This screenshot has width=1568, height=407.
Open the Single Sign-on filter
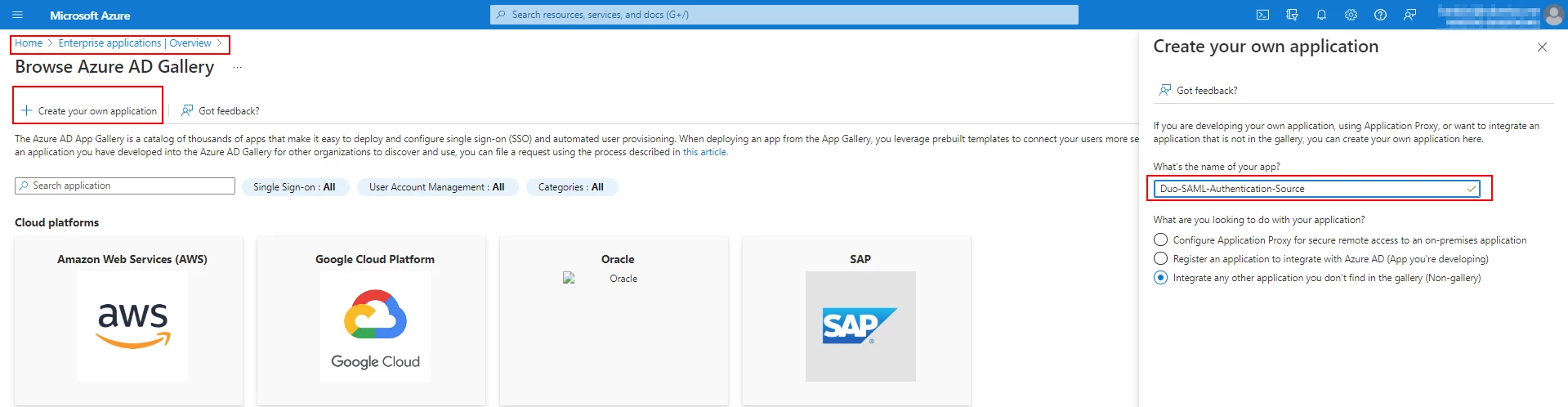[294, 187]
